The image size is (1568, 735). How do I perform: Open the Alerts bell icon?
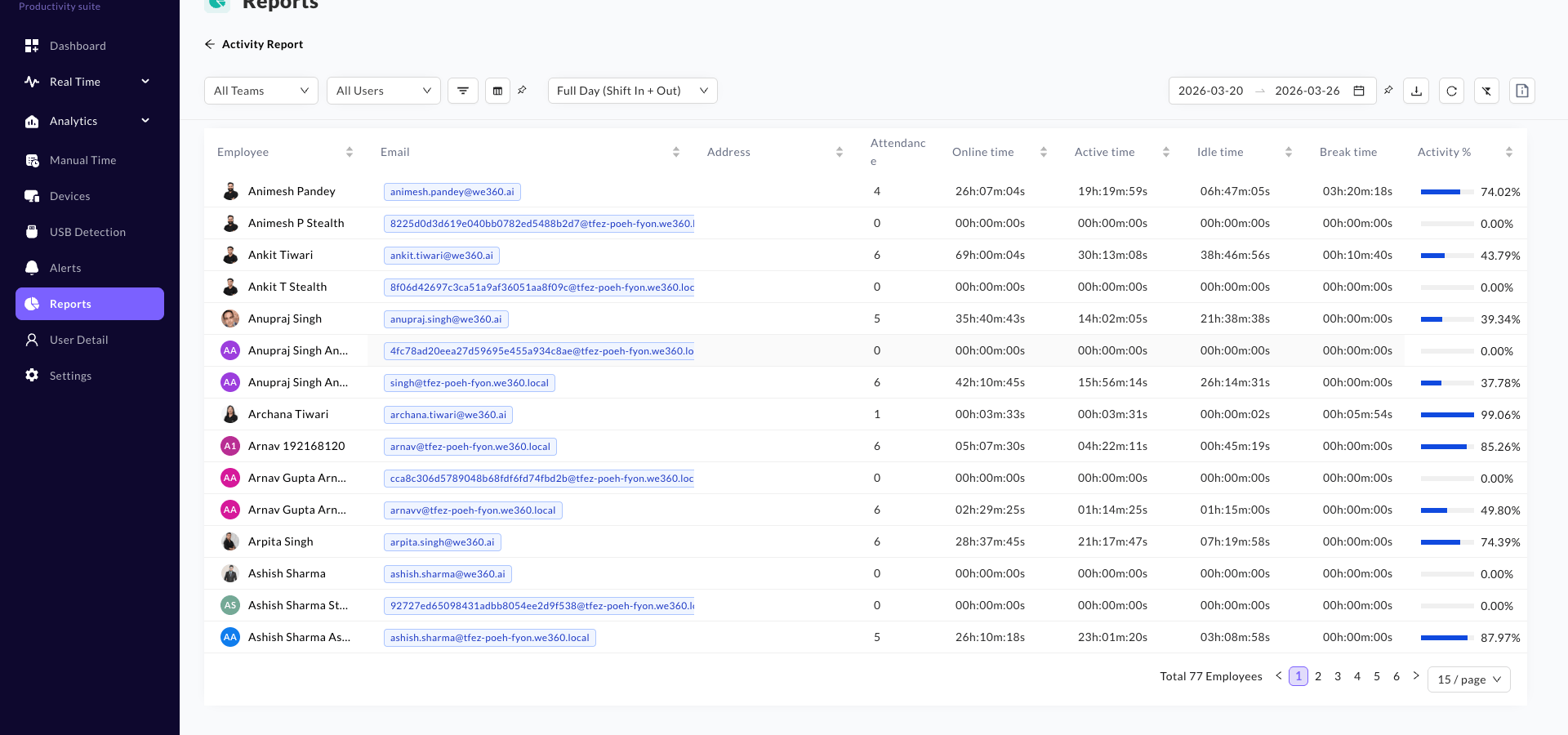pos(32,268)
